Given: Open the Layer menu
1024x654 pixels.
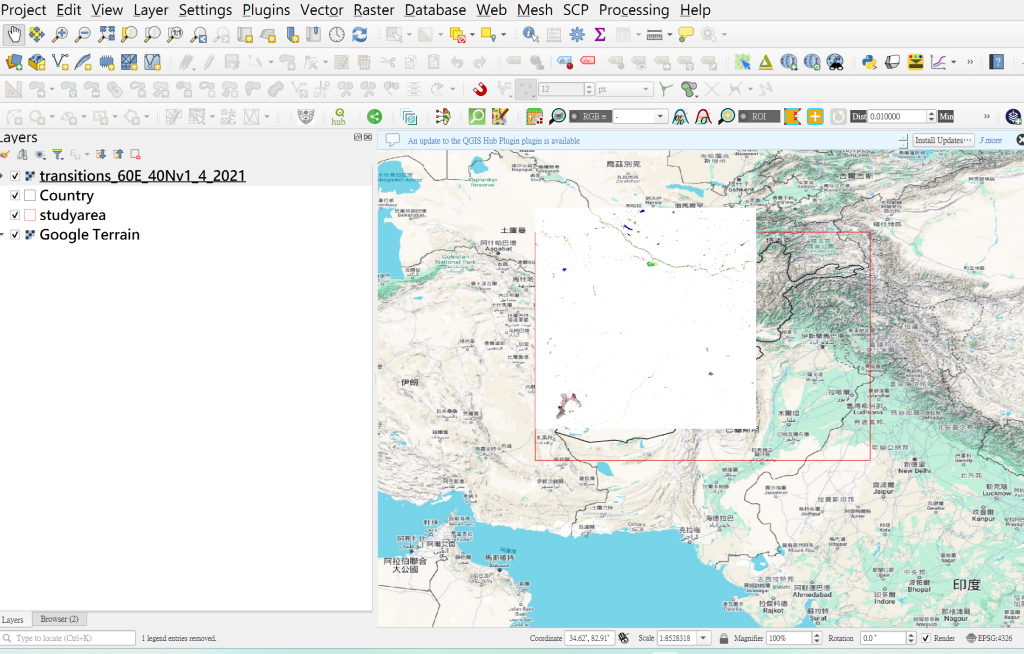Looking at the screenshot, I should pos(151,10).
